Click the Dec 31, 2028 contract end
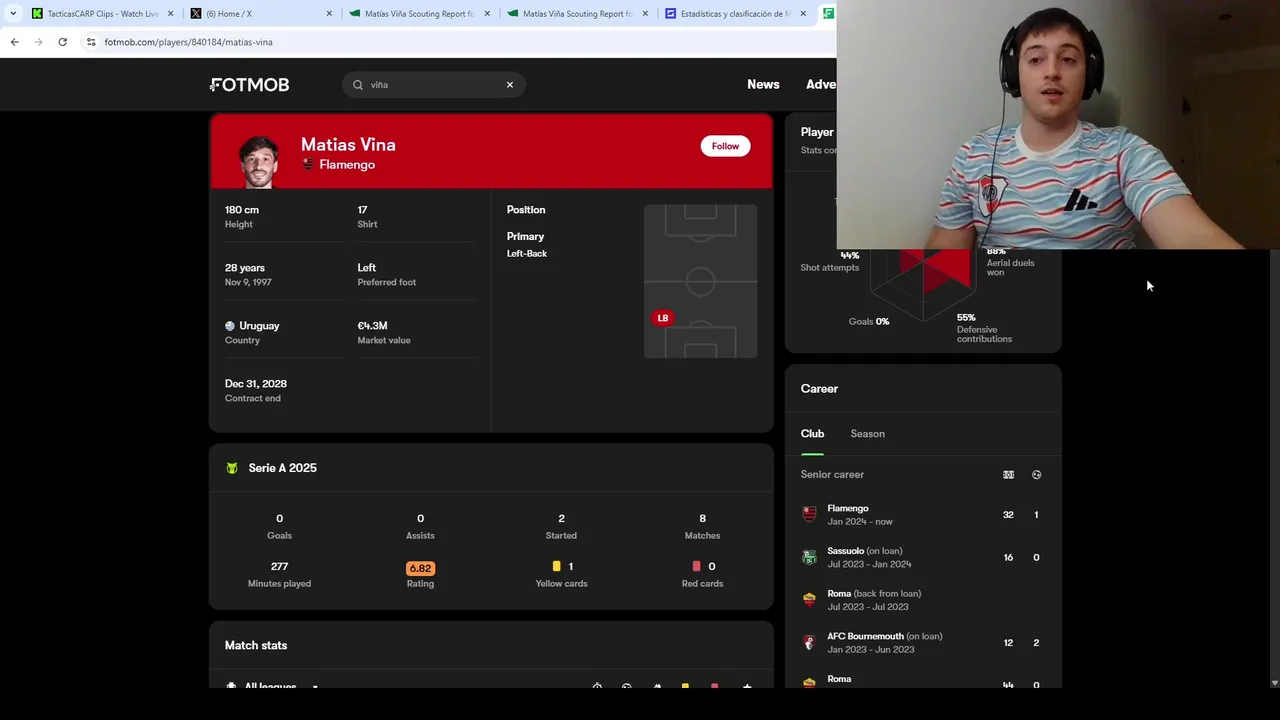This screenshot has width=1280, height=720. [256, 384]
